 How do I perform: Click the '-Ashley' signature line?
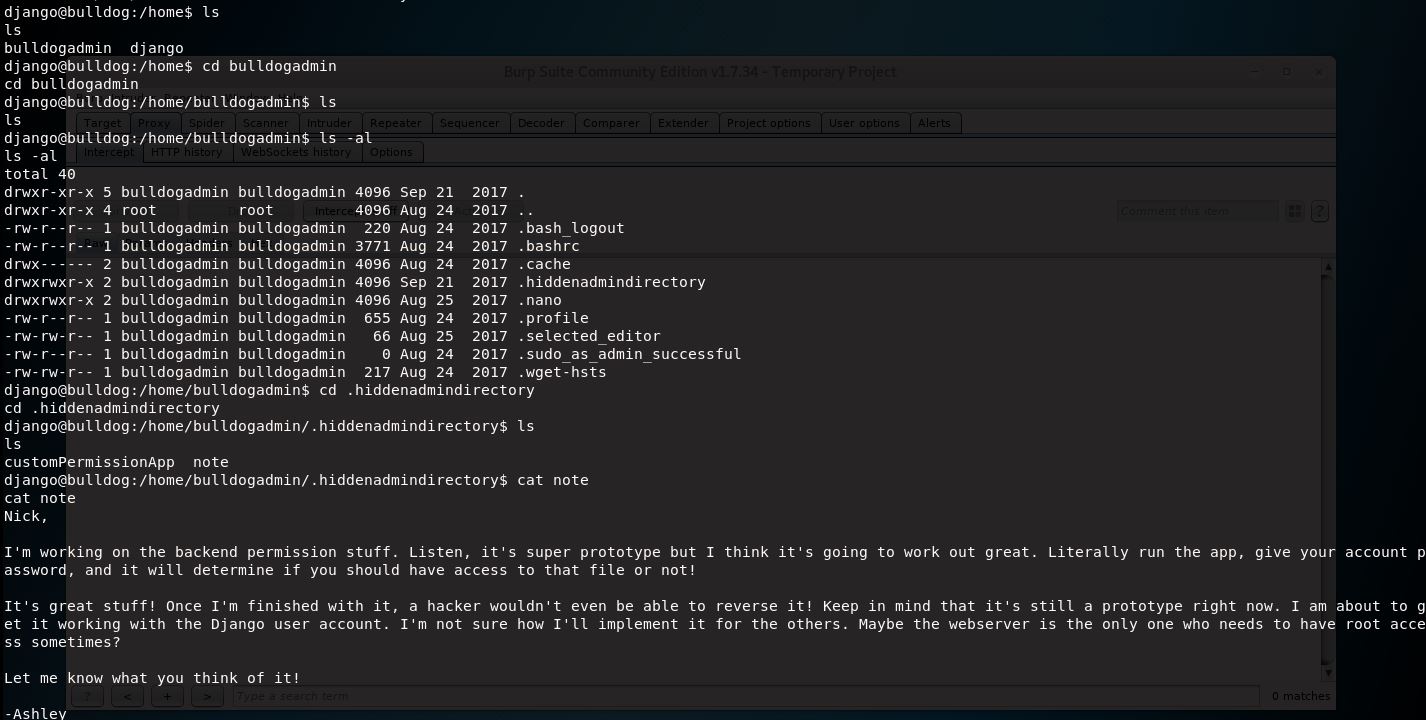[x=35, y=713]
